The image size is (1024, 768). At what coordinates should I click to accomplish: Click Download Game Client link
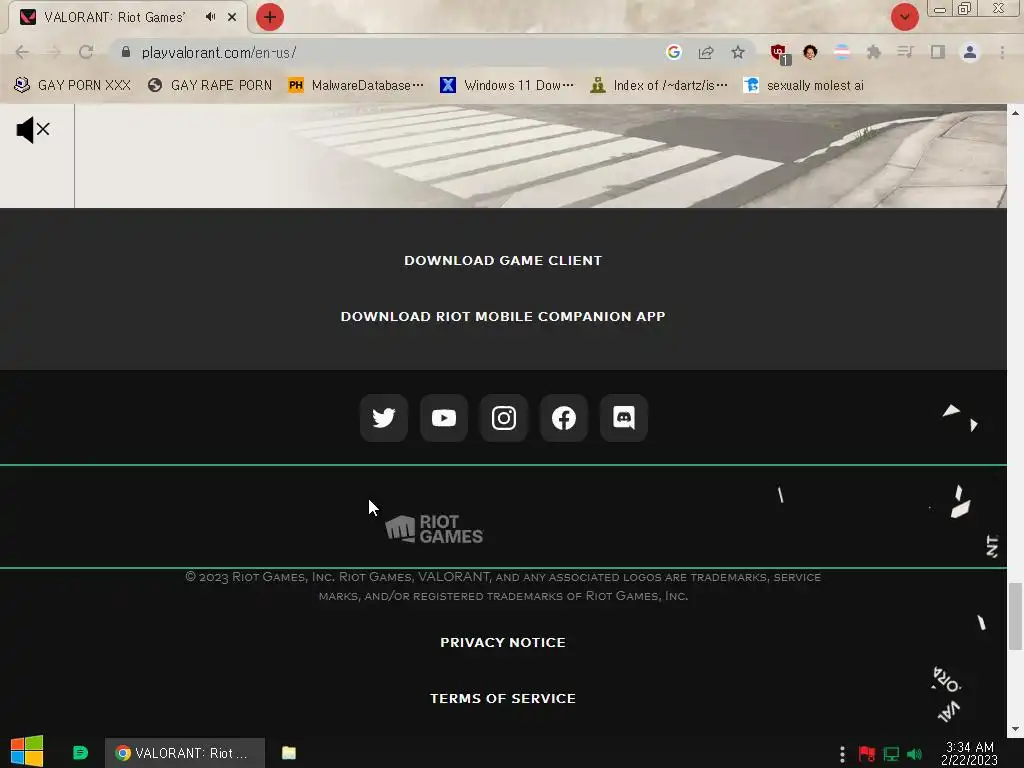[x=503, y=261]
